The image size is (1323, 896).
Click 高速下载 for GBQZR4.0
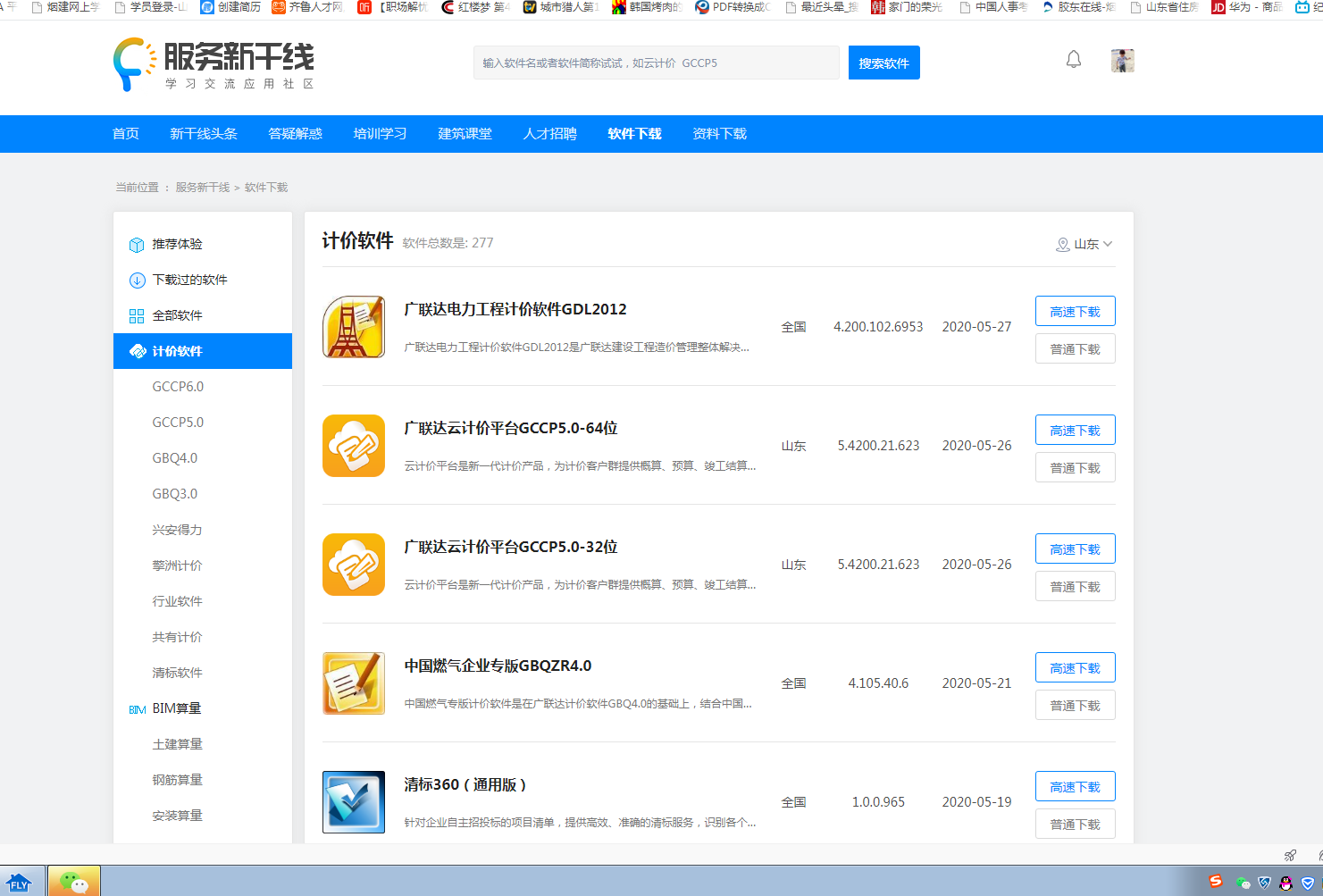coord(1076,668)
